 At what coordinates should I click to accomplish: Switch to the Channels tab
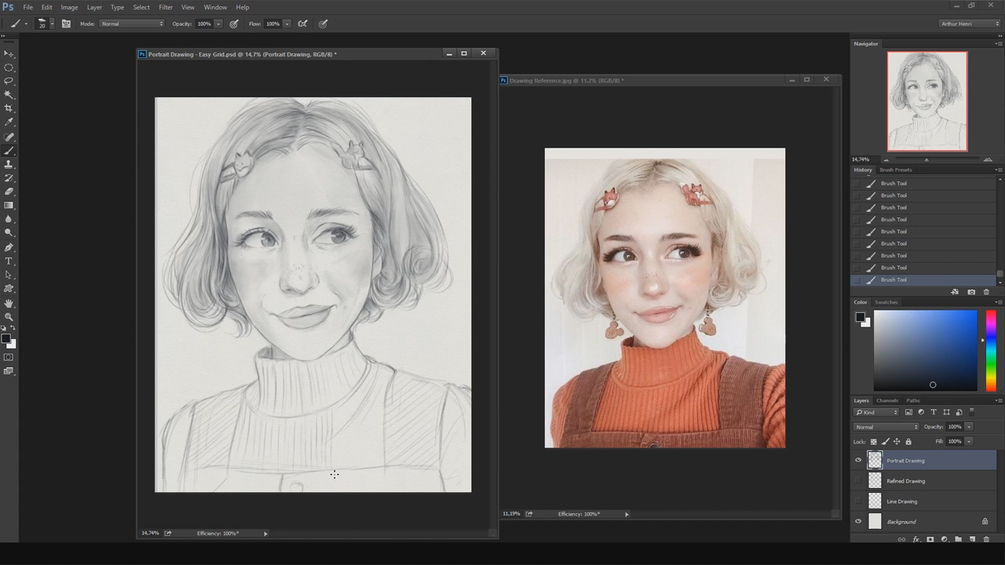point(887,400)
